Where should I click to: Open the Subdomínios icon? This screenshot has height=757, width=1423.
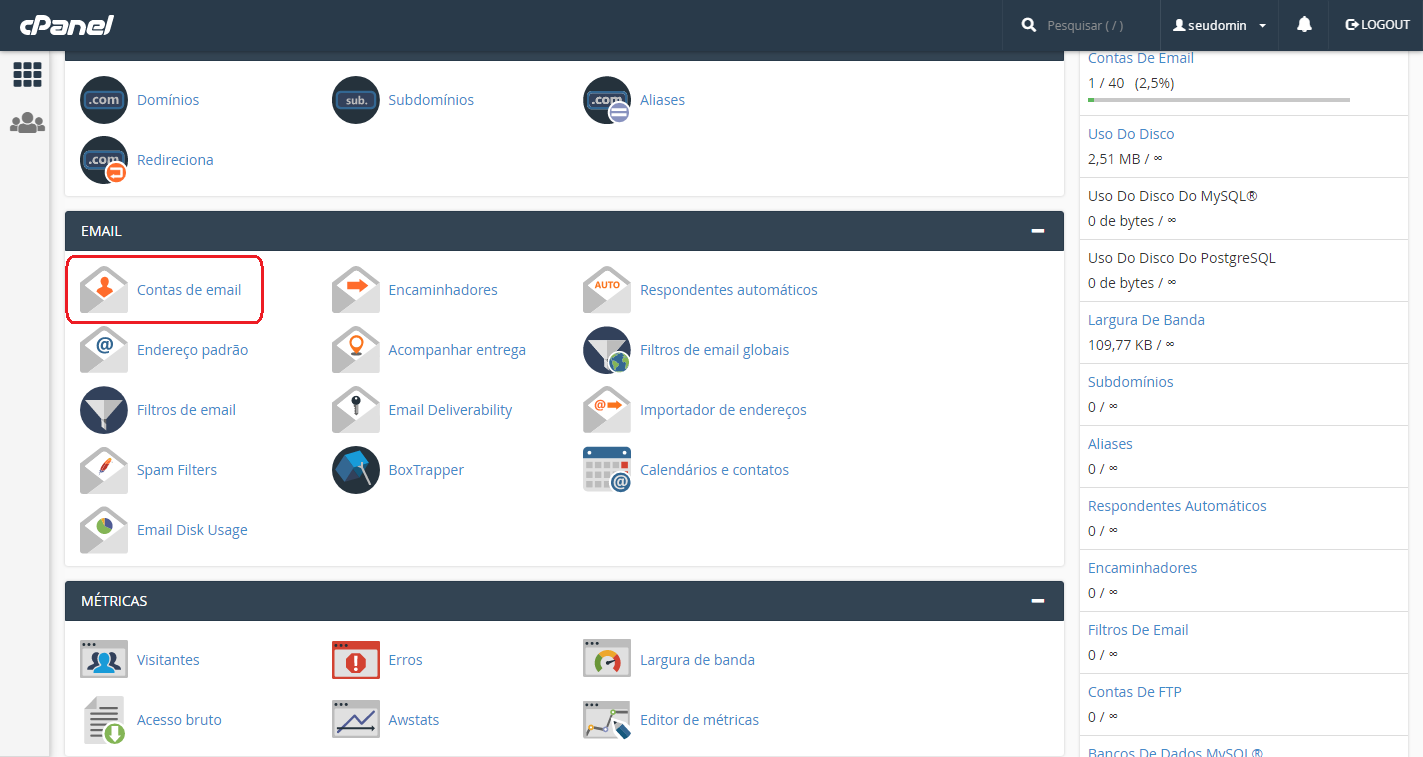coord(356,100)
